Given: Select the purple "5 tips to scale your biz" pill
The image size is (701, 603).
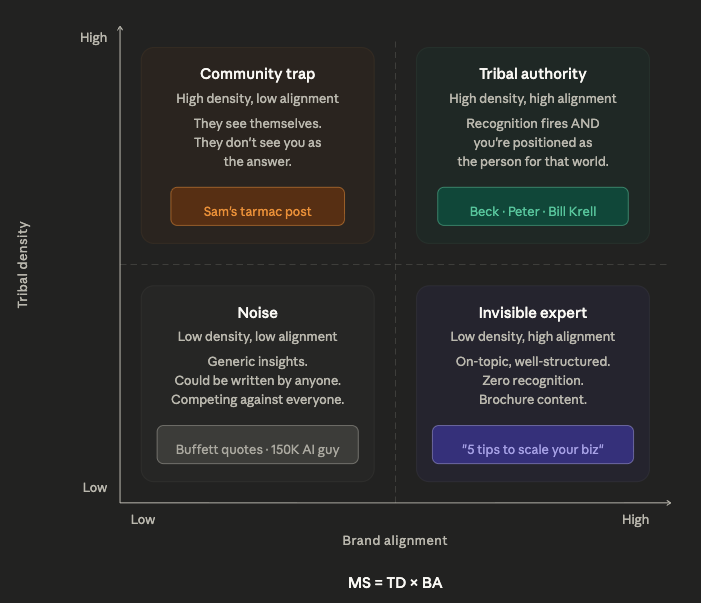Looking at the screenshot, I should point(533,449).
